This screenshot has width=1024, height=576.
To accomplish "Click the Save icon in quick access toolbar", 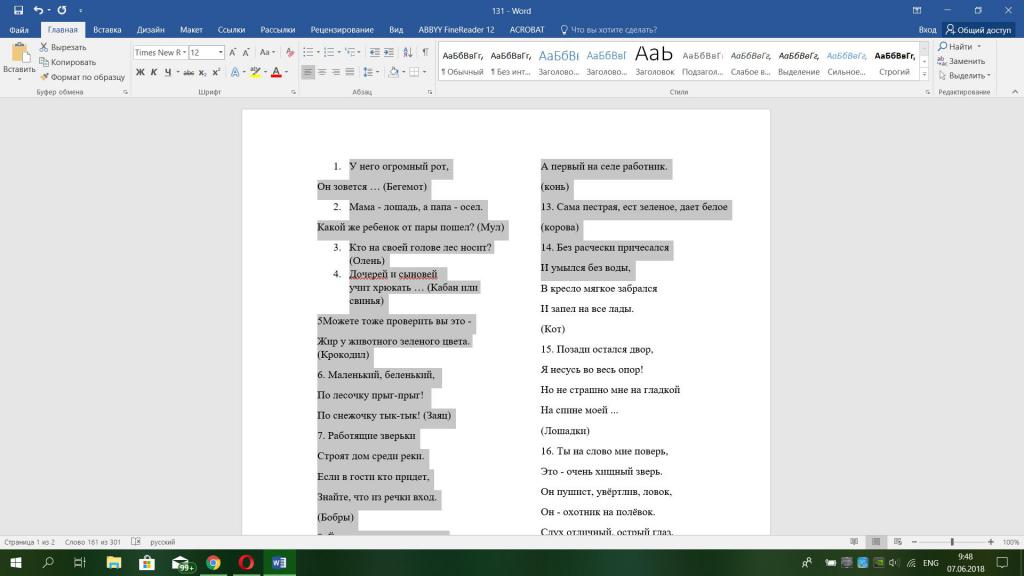I will pos(18,11).
